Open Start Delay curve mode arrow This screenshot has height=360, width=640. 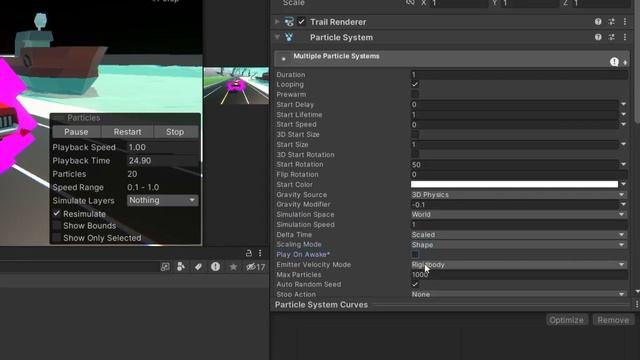click(623, 104)
